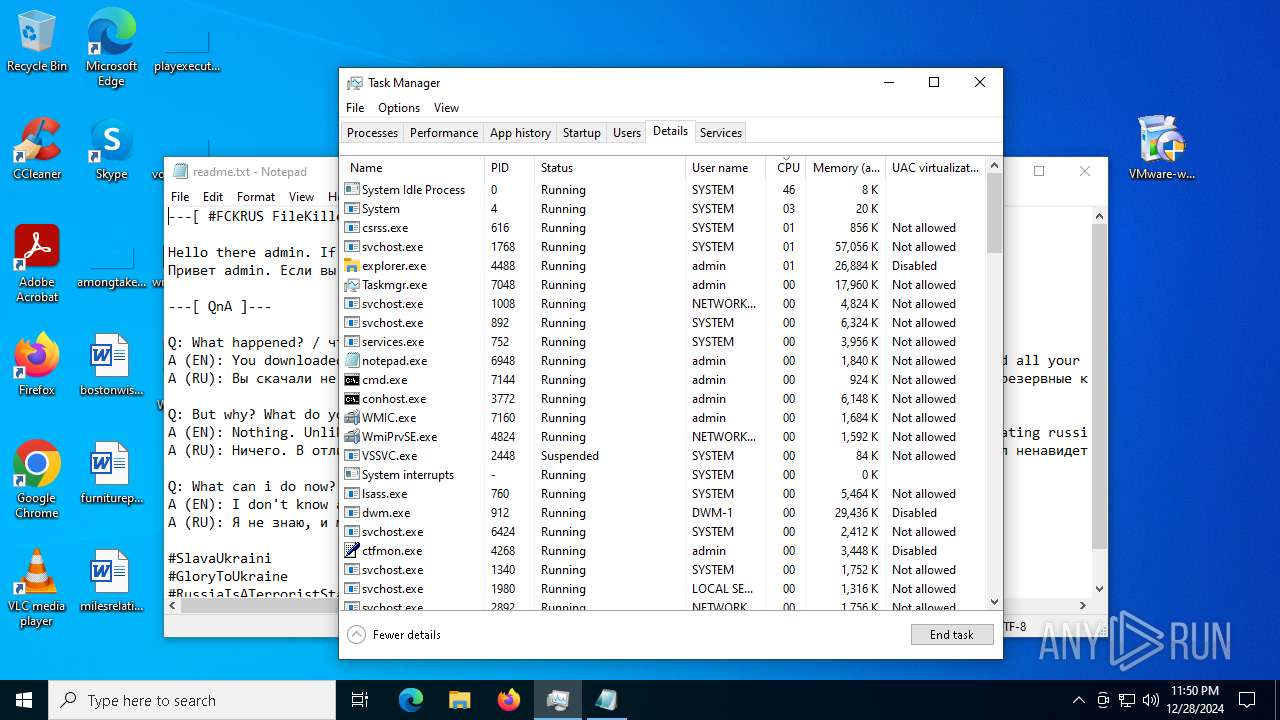
Task: Sort by Memory column header
Action: coord(846,168)
